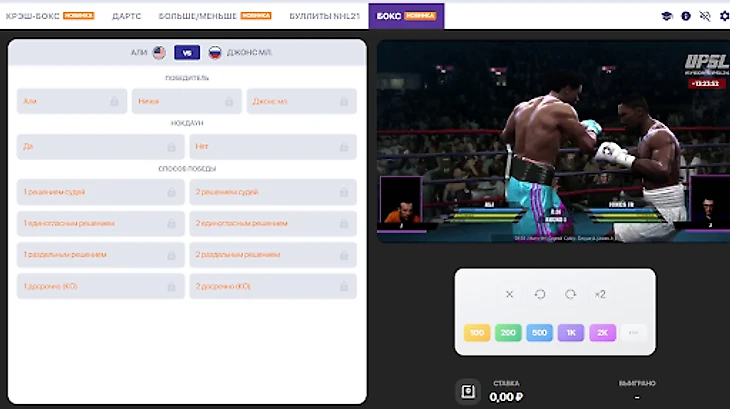Select 1 досрочно (КО) outcome
This screenshot has height=409, width=730.
point(101,286)
